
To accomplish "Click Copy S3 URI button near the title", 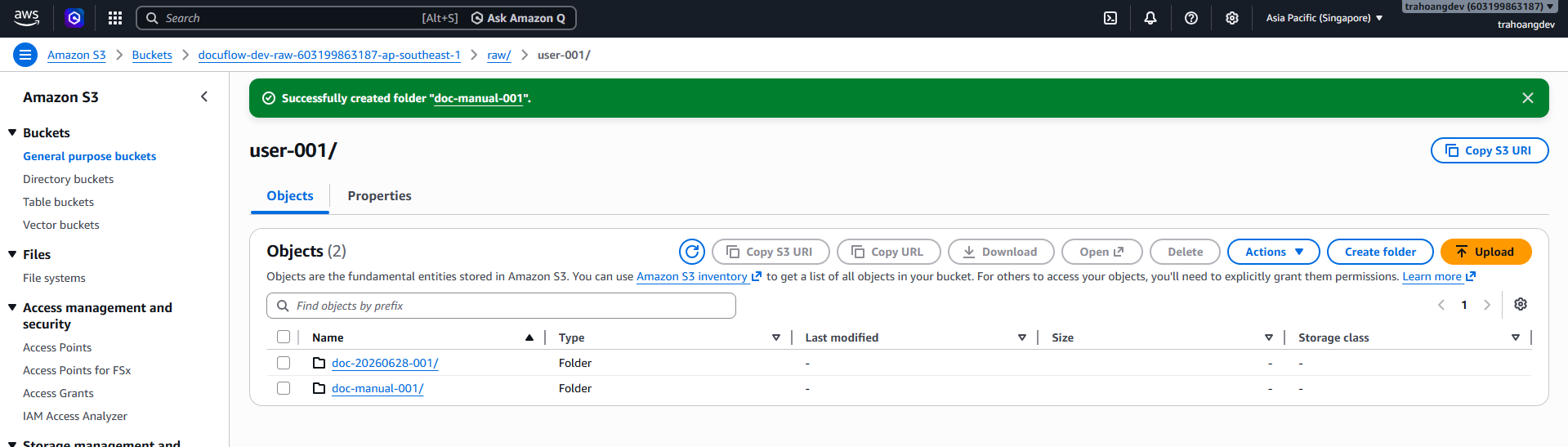I will click(x=1490, y=150).
